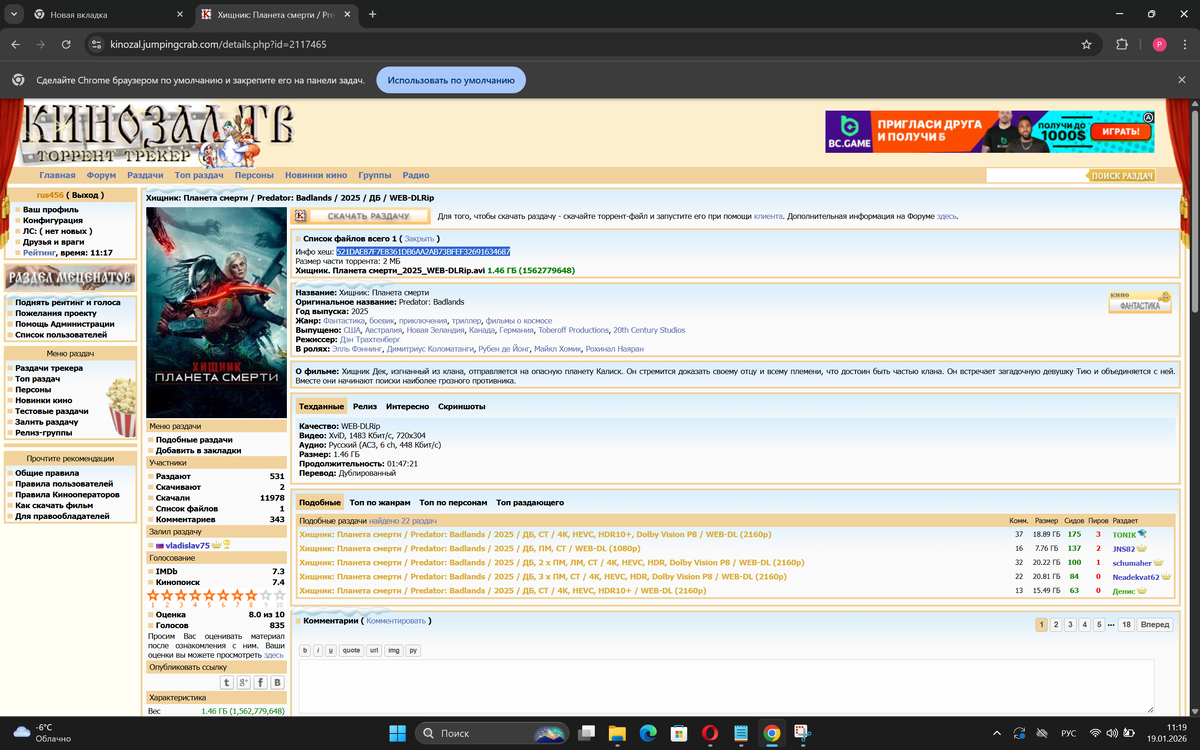Open the Раздачи menu item
This screenshot has width=1200, height=750.
coord(145,175)
